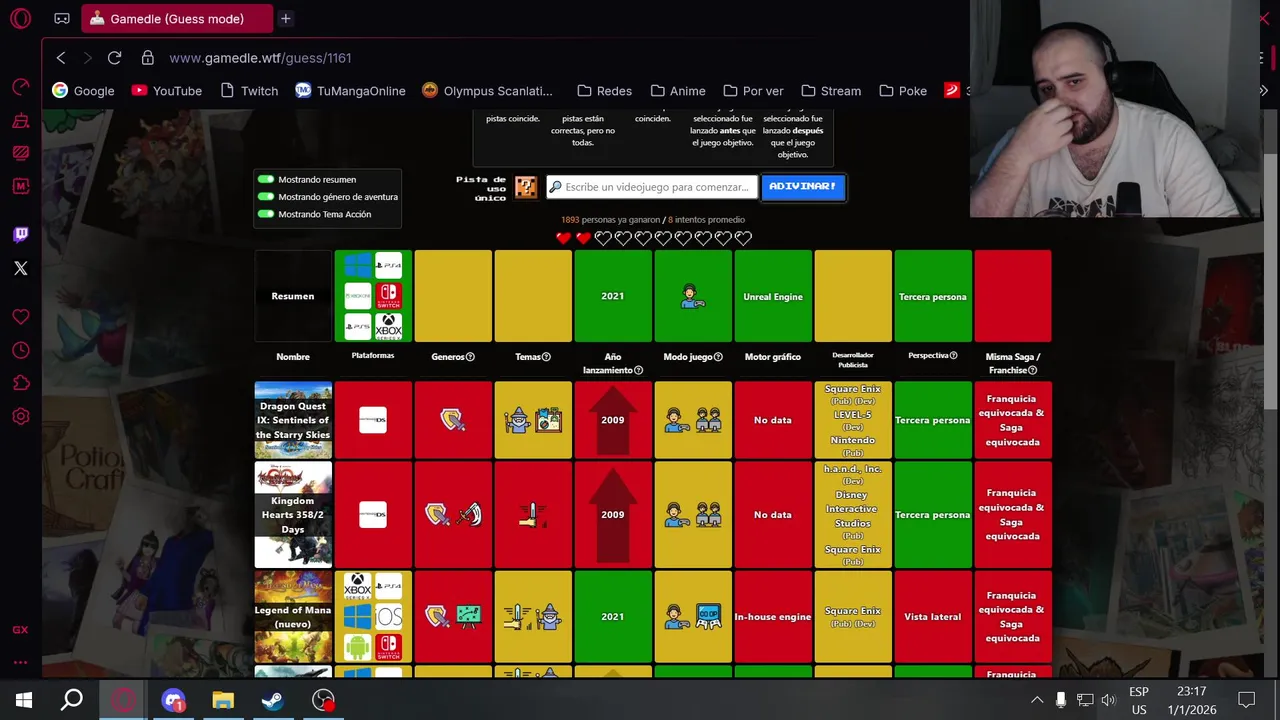The height and width of the screenshot is (720, 1280).
Task: Open the GX Corner gamepad icon
Action: (x=62, y=18)
